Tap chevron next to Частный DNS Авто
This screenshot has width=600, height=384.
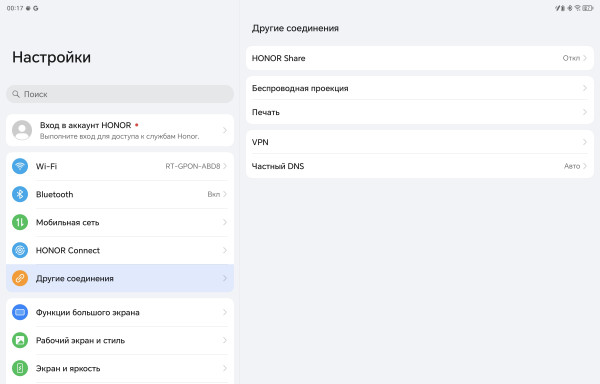click(x=585, y=166)
